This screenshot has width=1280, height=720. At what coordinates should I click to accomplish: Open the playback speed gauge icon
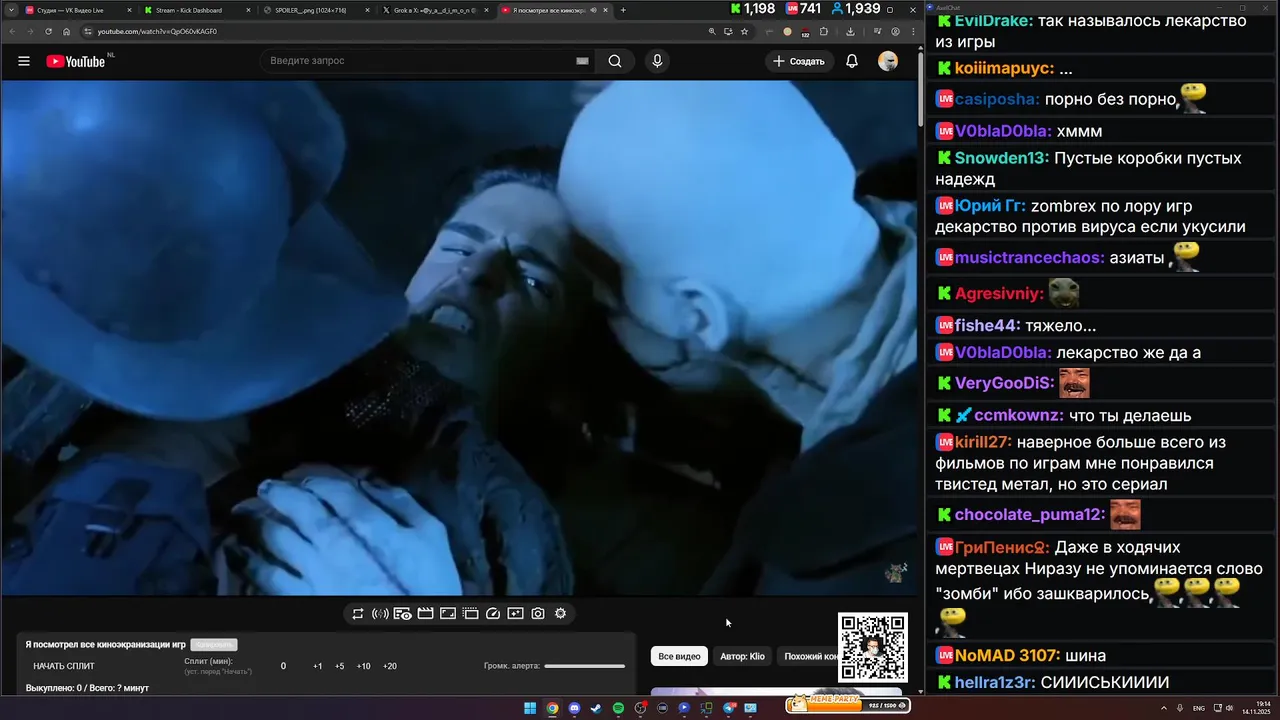point(493,614)
